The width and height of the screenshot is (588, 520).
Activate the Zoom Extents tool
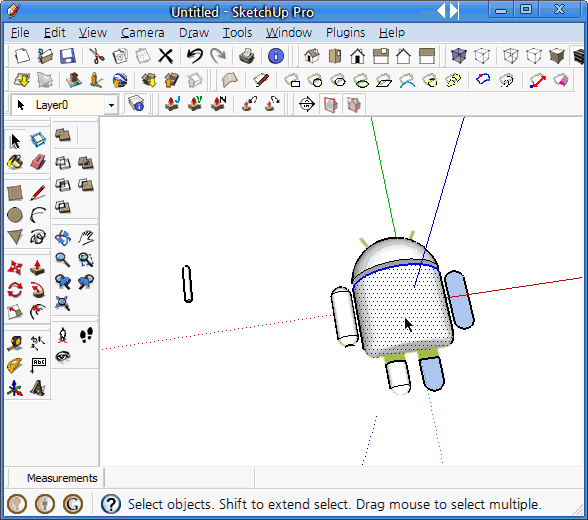pos(63,303)
